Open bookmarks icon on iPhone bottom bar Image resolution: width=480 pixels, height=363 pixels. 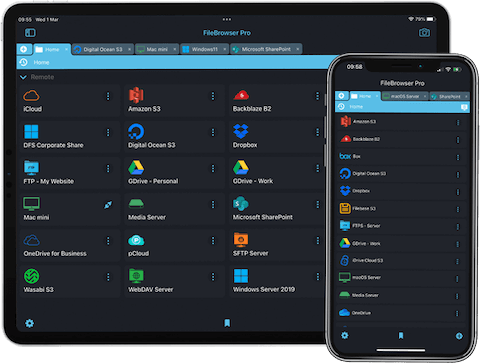(401, 335)
